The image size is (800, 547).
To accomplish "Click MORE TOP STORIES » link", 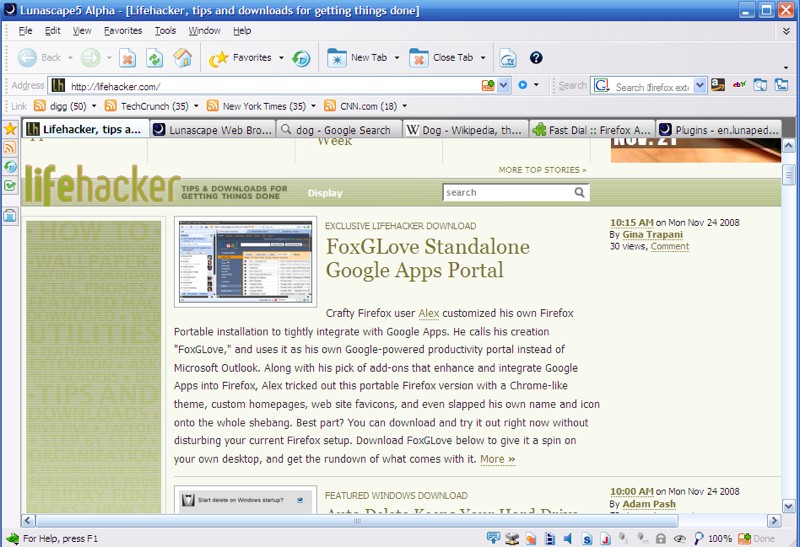I will click(x=542, y=170).
